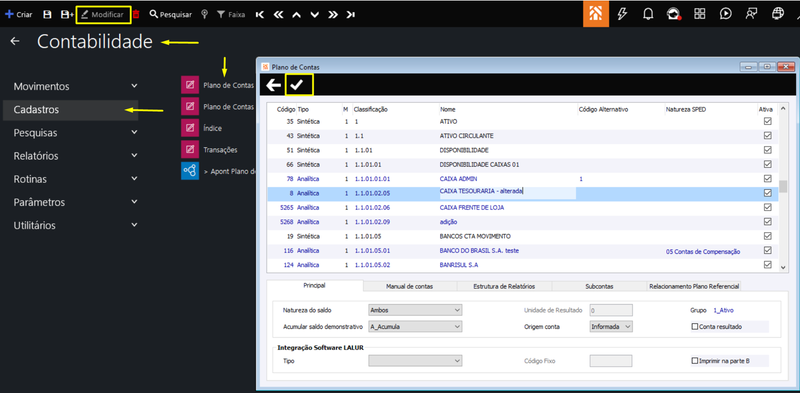Toggle Ativa checkbox for ATIVO row

[767, 121]
